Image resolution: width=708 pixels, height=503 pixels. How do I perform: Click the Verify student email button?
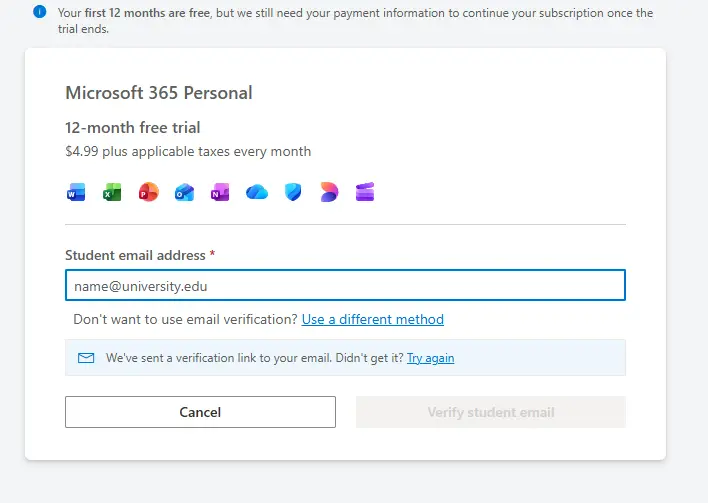(491, 412)
